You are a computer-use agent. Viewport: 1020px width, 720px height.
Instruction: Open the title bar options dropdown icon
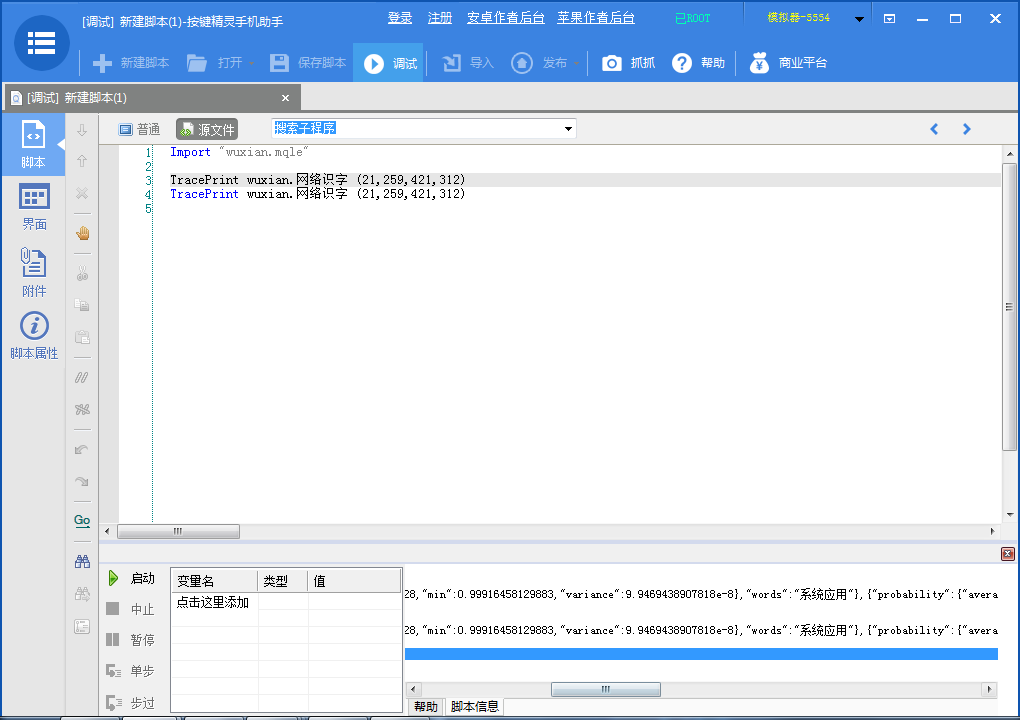889,19
